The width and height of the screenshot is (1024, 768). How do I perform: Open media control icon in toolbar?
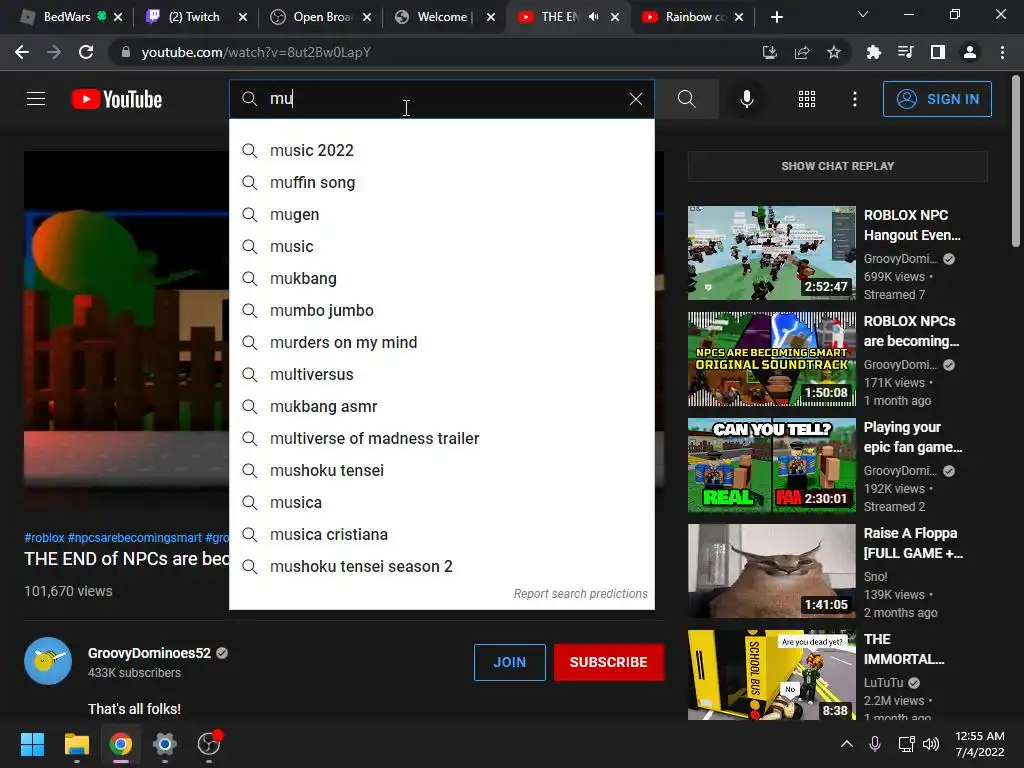pos(905,52)
